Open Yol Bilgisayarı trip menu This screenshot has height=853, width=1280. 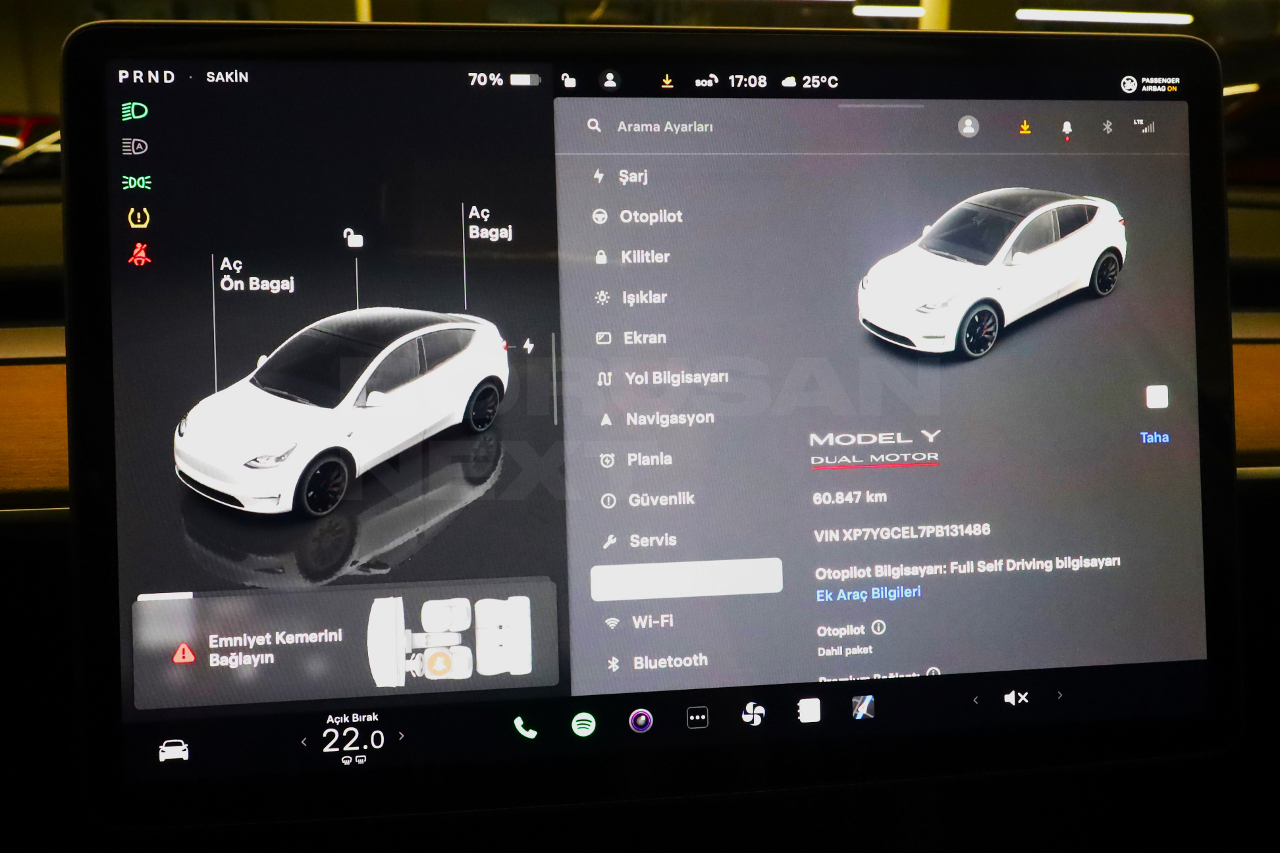pyautogui.click(x=662, y=378)
